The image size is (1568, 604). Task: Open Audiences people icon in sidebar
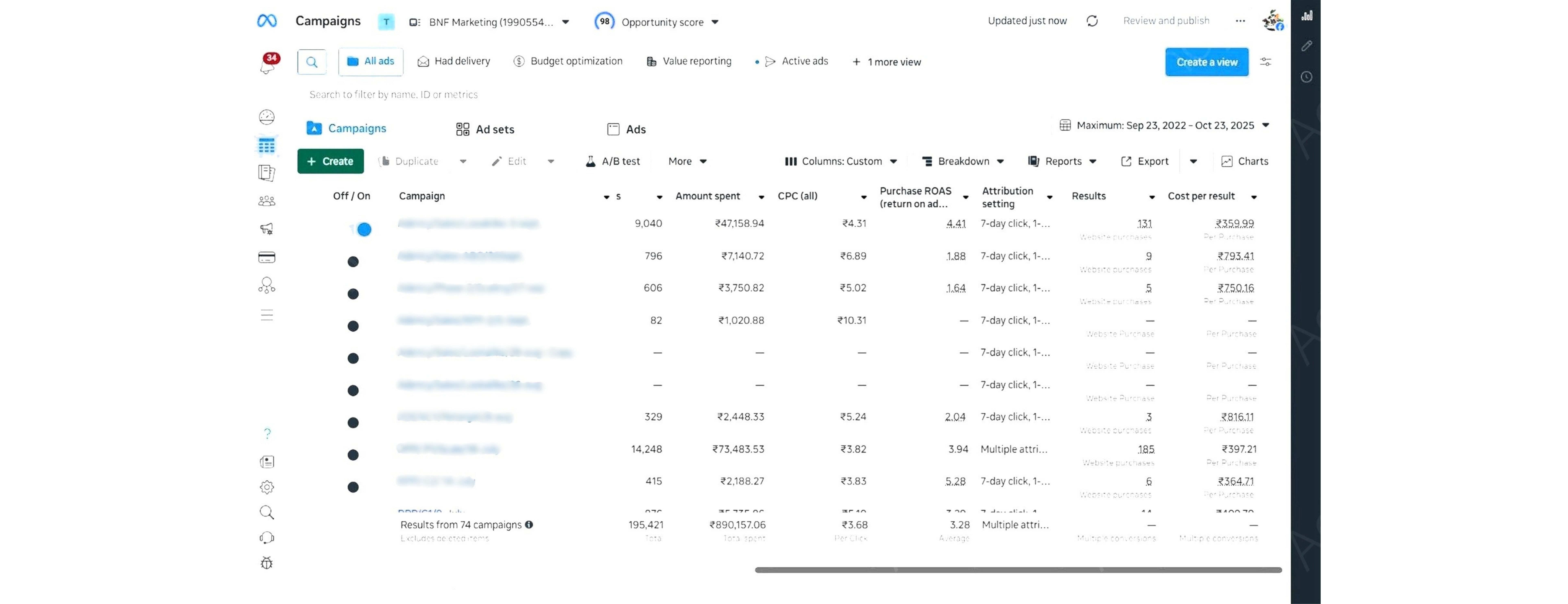[267, 201]
